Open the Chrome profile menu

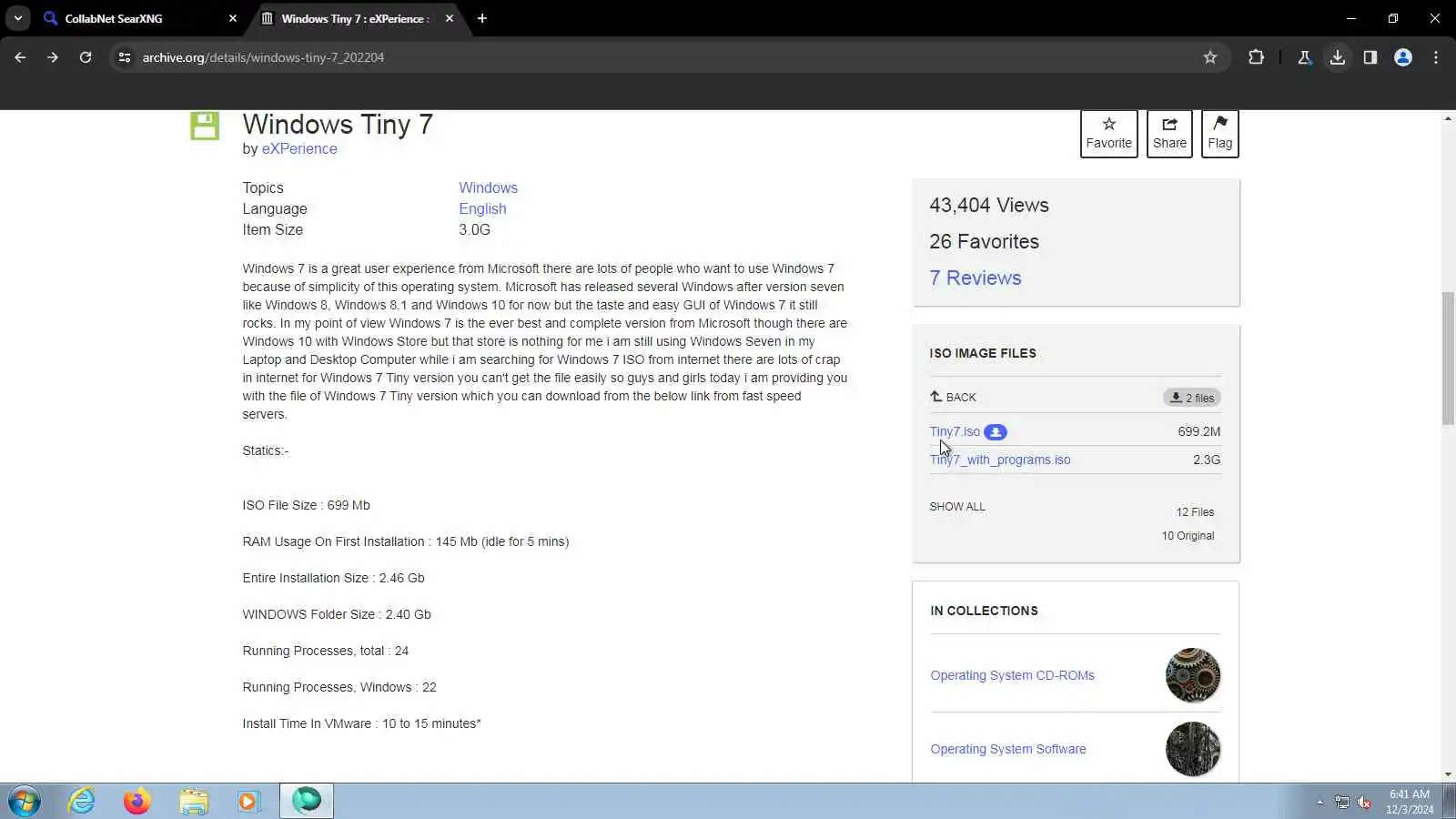tap(1403, 57)
